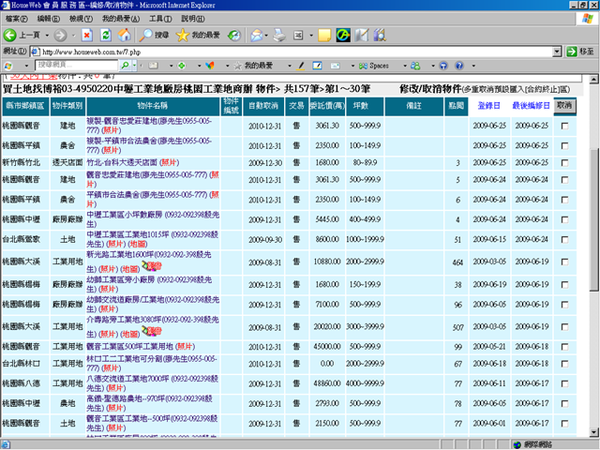Tick checkbox for 竹北 透天店面 row

coord(564,163)
